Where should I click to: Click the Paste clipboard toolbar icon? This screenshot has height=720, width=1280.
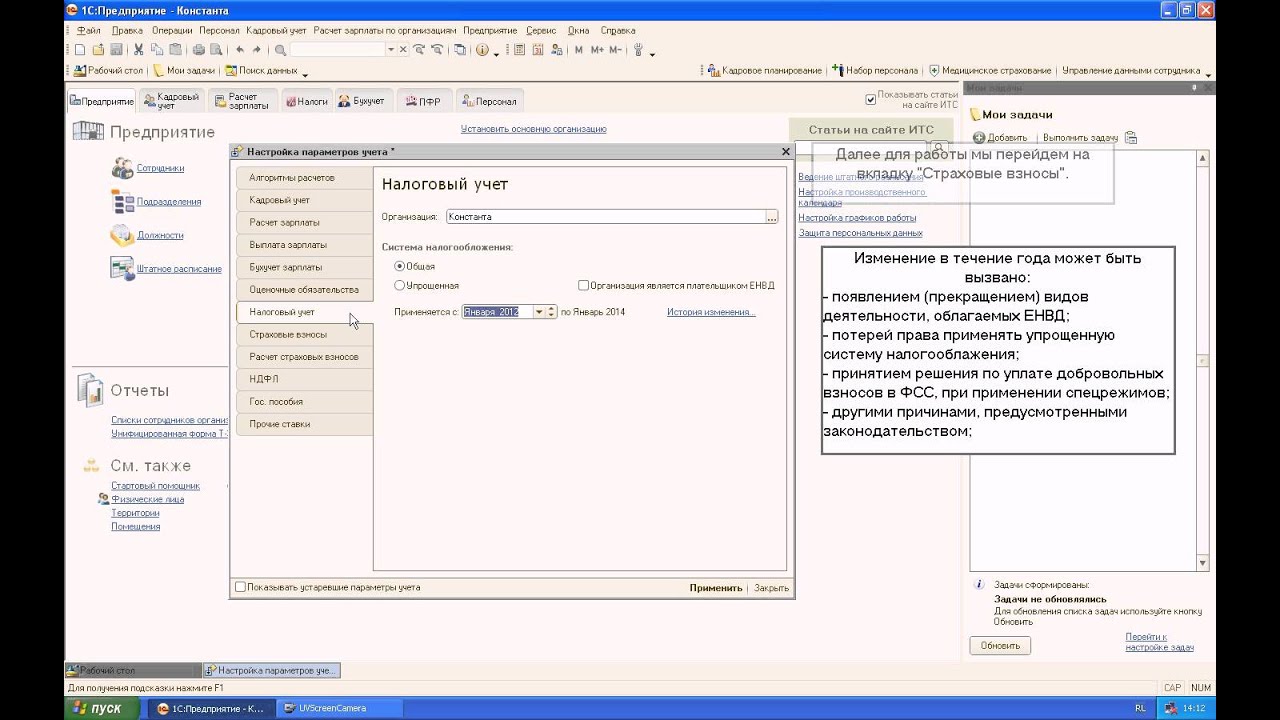(x=175, y=50)
